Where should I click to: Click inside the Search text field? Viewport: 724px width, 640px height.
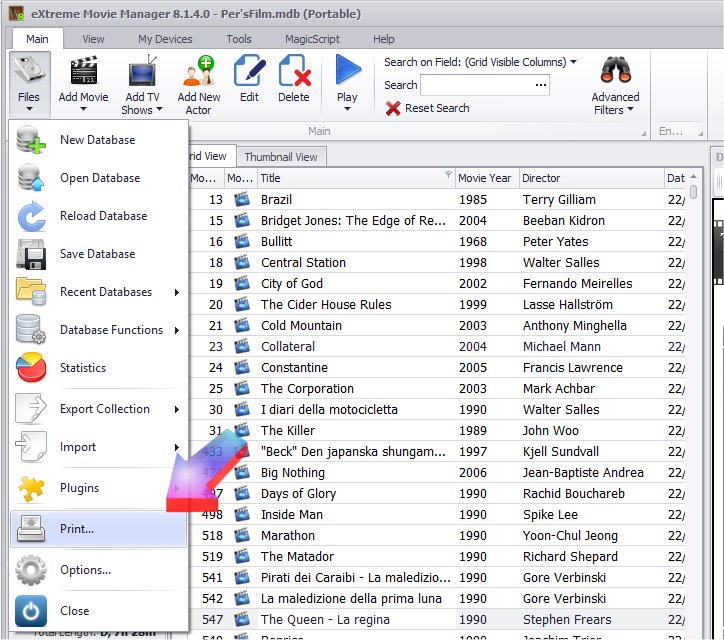click(476, 86)
